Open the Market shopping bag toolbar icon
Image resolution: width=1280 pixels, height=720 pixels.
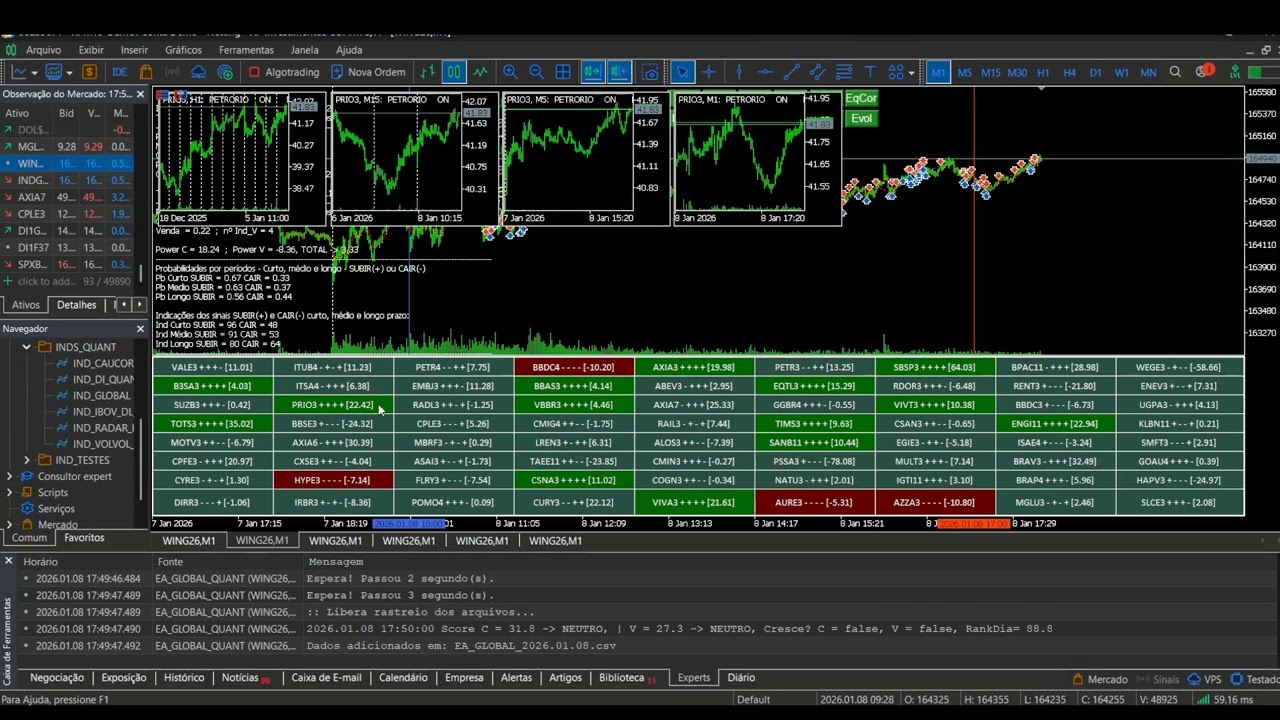point(146,72)
